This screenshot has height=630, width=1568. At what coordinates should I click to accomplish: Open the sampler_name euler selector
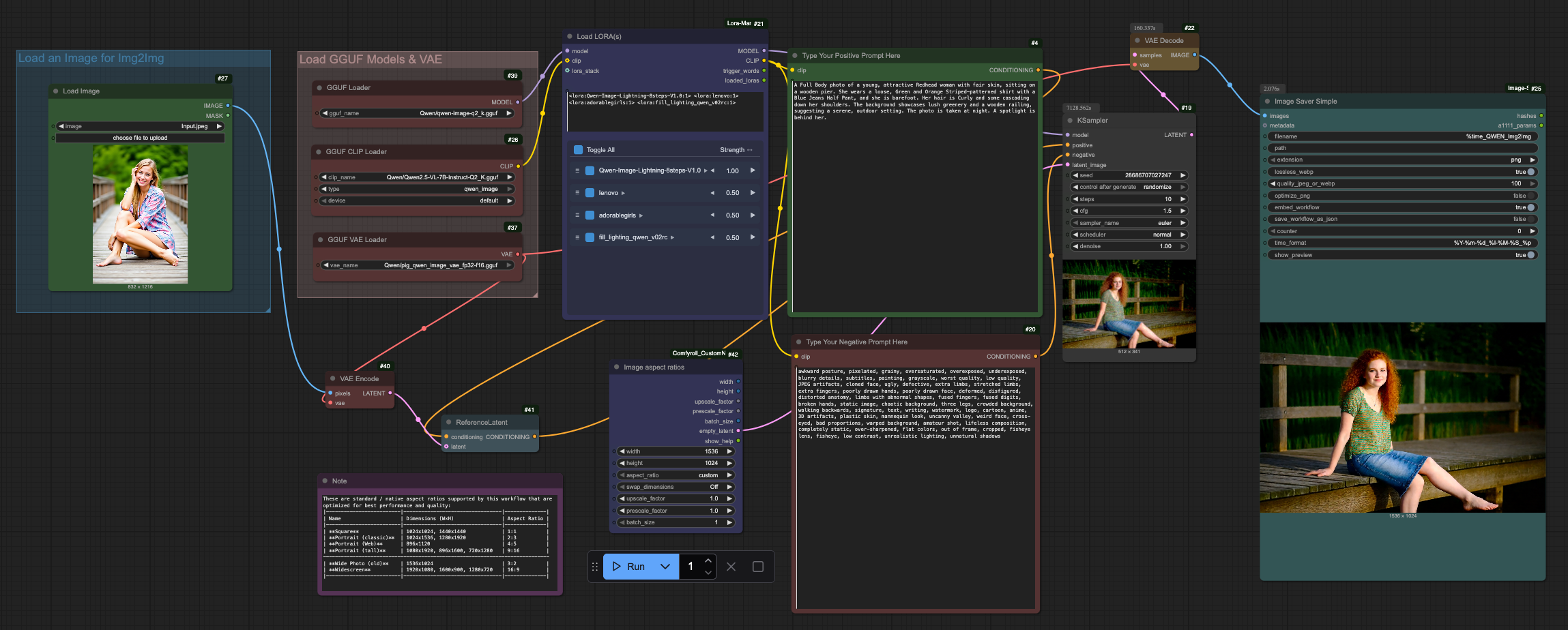point(1129,223)
